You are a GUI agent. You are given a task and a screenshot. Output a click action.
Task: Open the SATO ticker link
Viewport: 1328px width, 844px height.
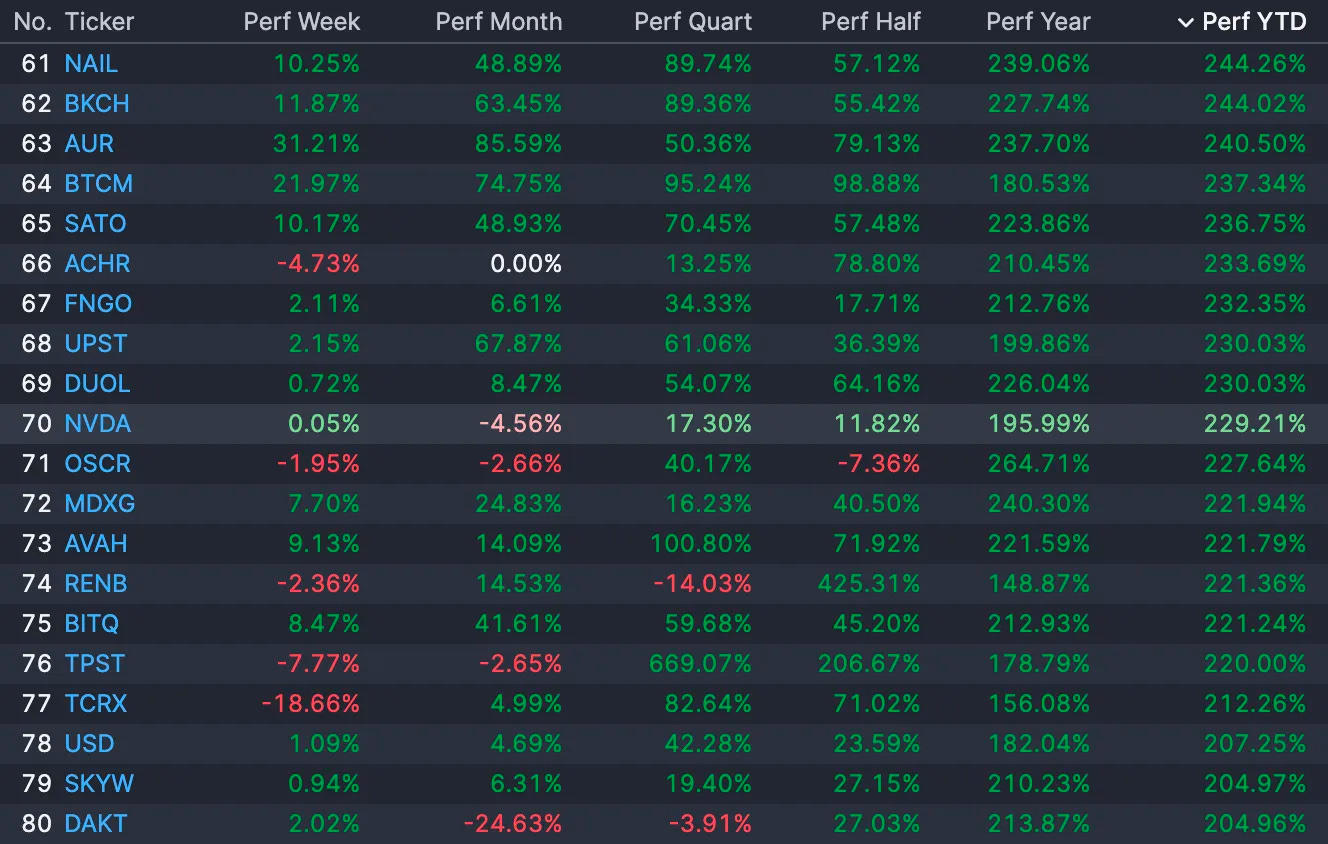pos(96,224)
